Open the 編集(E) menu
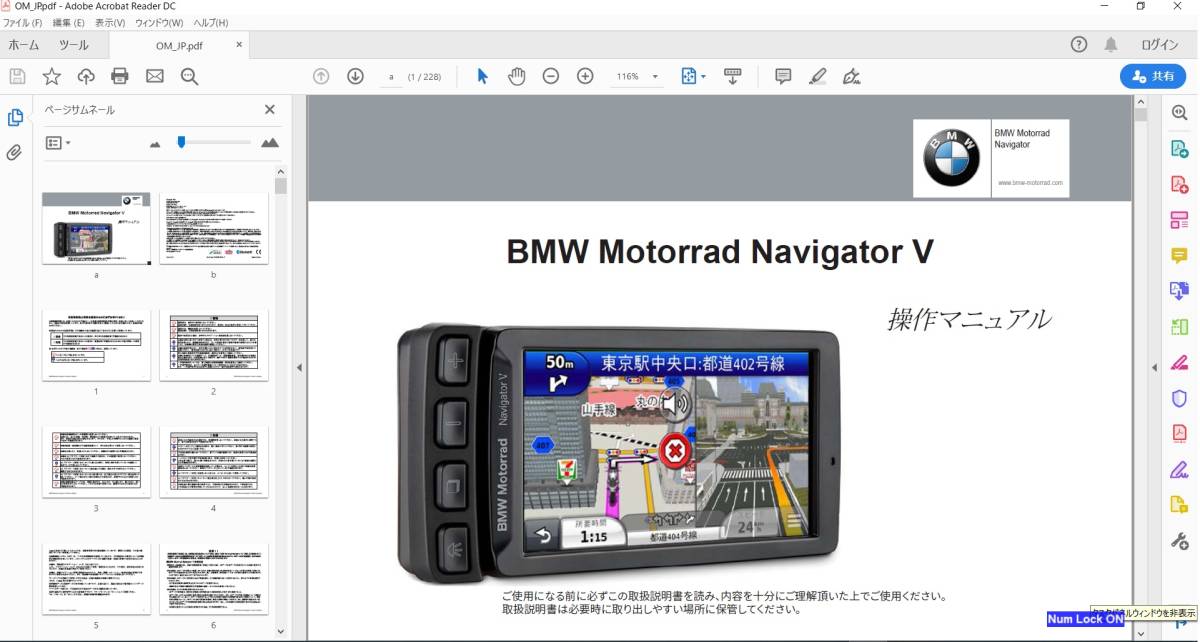The image size is (1200, 642). pyautogui.click(x=68, y=22)
